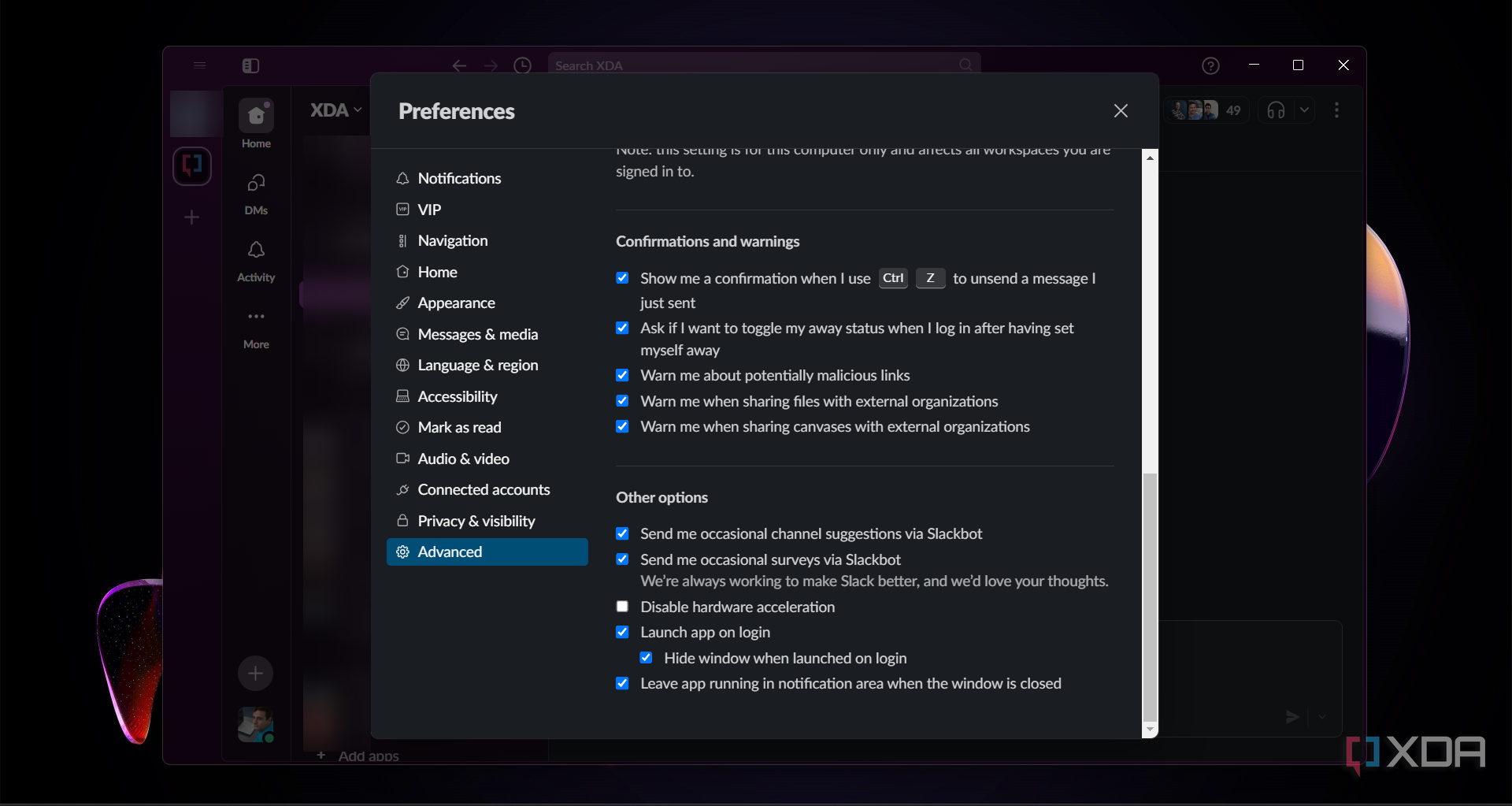Go forward in history arrow

[491, 65]
